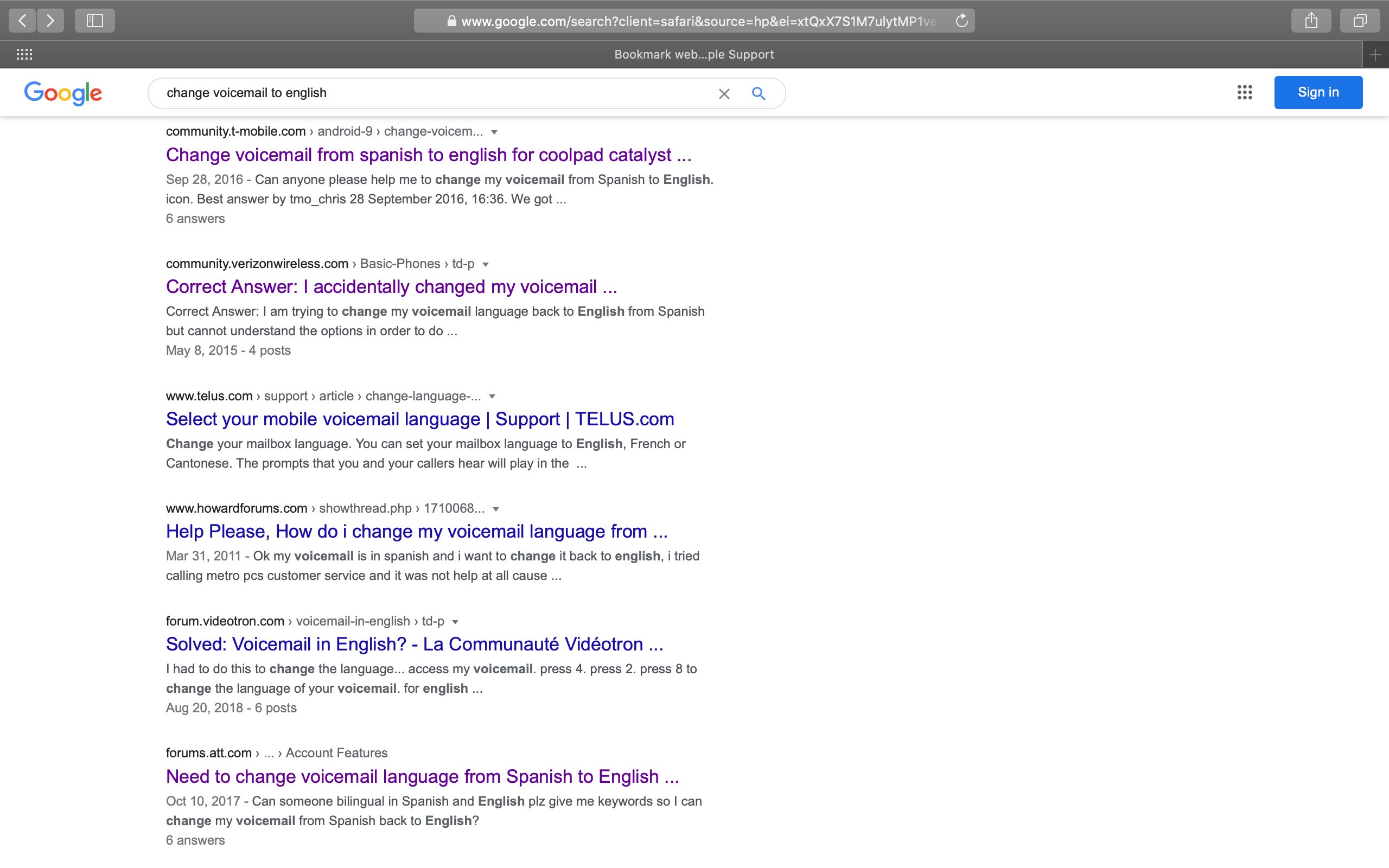
Task: Expand the howardforums result dropdown arrow
Action: (x=496, y=509)
